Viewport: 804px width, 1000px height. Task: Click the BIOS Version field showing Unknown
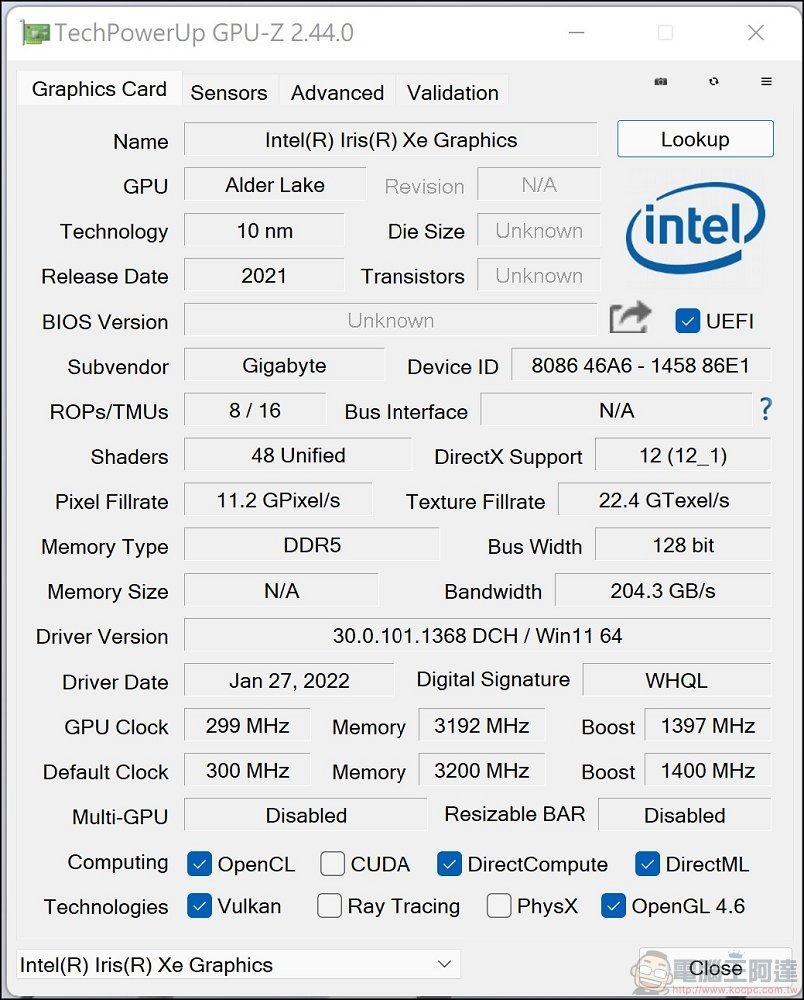[x=391, y=320]
